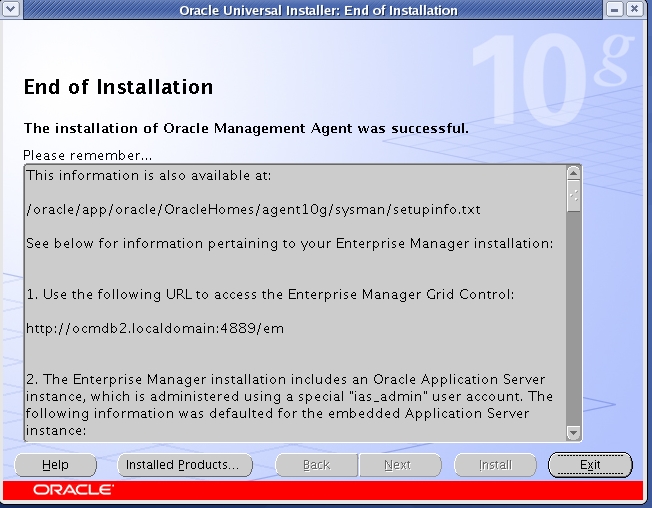Viewport: 652px width, 508px height.
Task: Minimize the Oracle Universal Installer window
Action: [615, 9]
